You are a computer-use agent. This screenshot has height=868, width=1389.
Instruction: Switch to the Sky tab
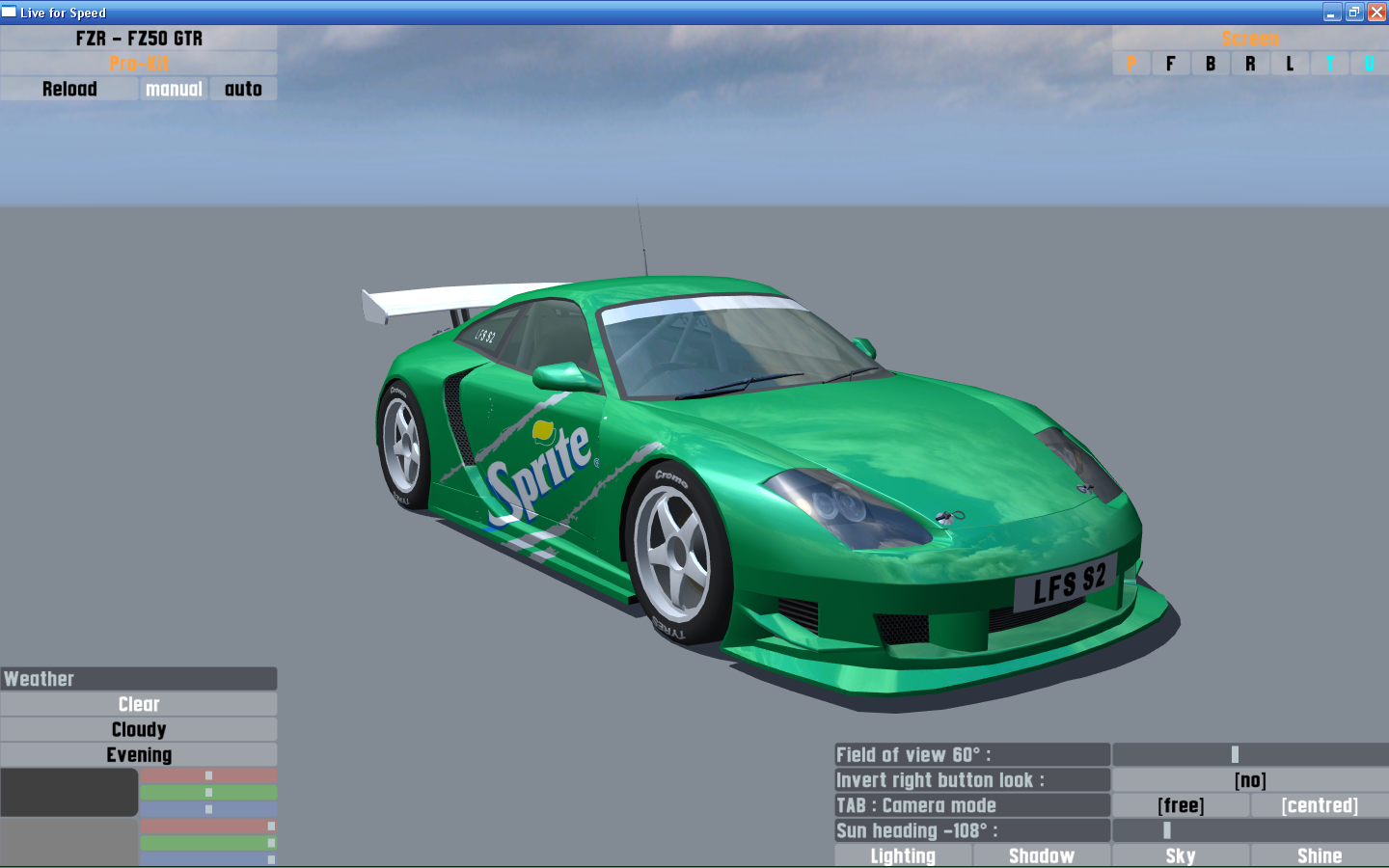point(1181,855)
